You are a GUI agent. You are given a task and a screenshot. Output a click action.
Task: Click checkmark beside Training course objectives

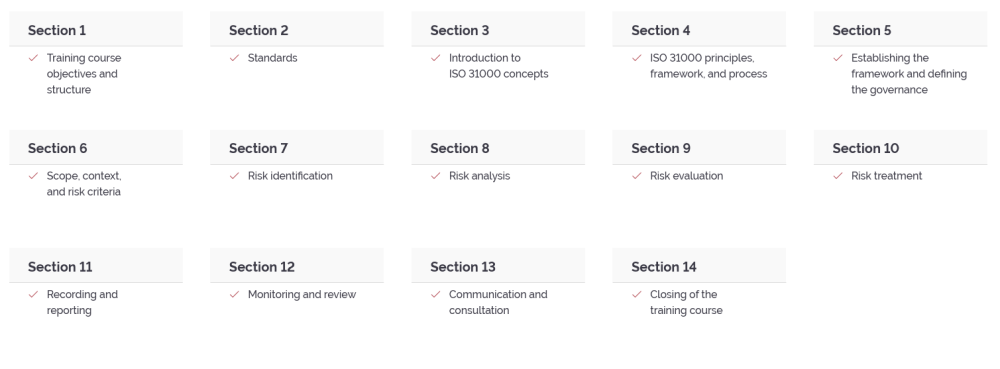(33, 58)
